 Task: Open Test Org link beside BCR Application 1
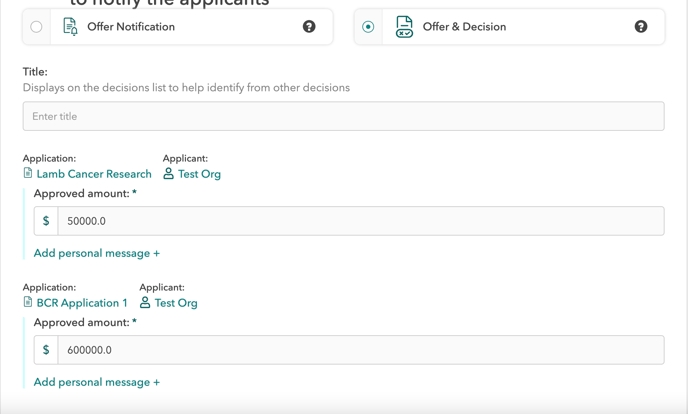(176, 303)
